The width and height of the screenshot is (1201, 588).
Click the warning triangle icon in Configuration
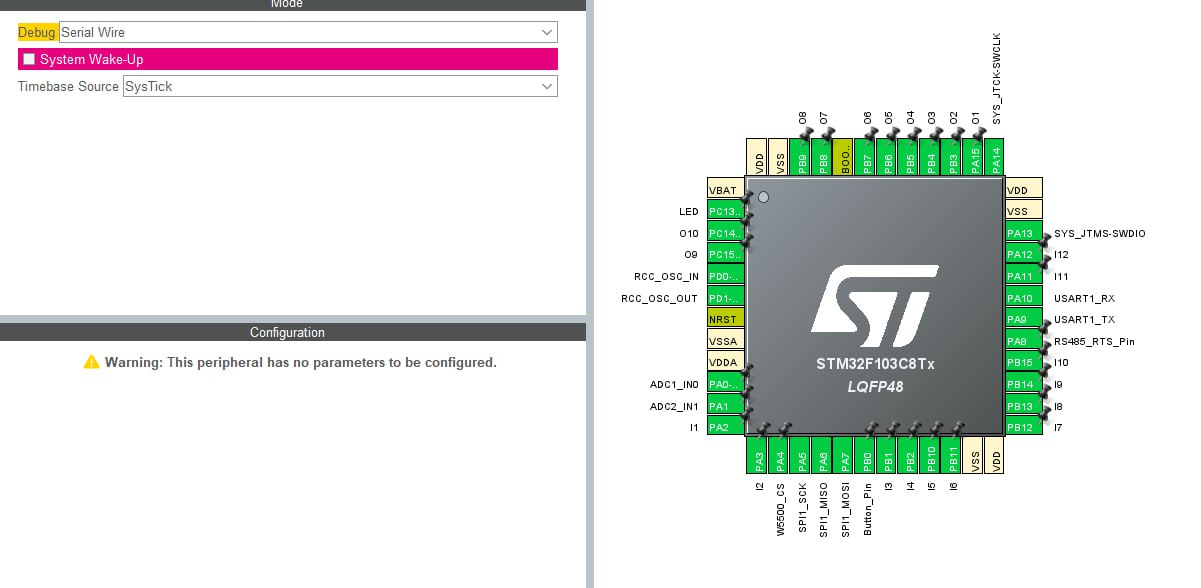click(91, 362)
